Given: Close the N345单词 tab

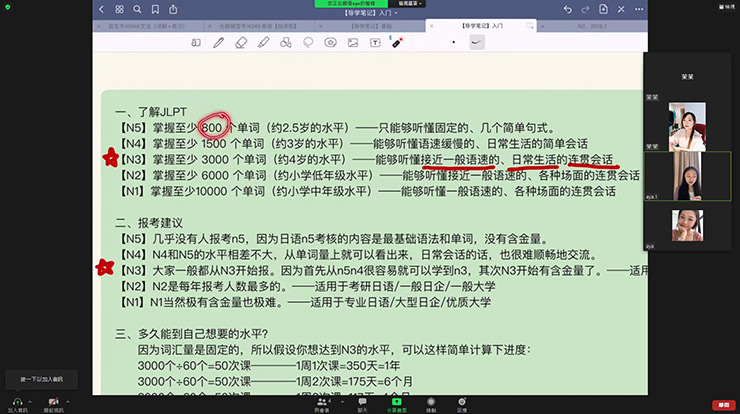Looking at the screenshot, I should (x=210, y=26).
